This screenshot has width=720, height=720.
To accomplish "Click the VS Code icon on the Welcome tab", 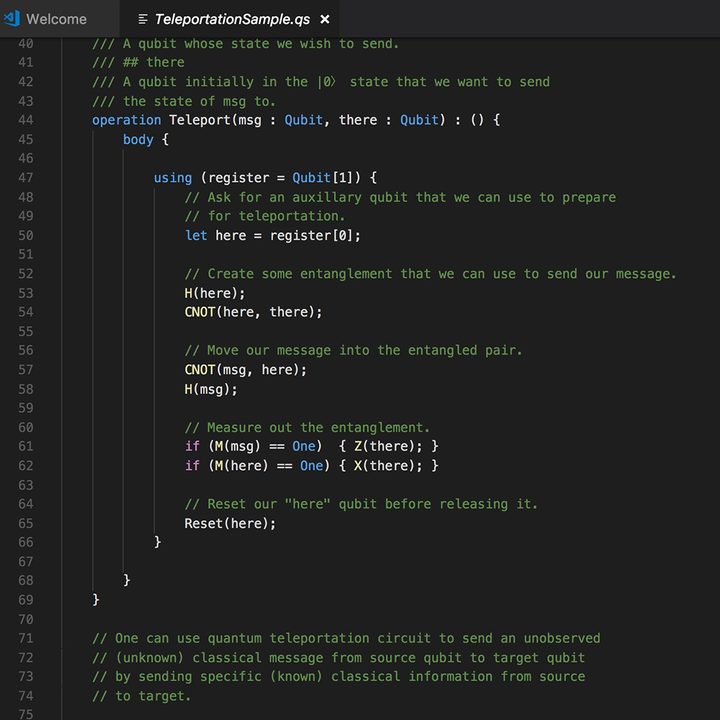I will coord(12,19).
